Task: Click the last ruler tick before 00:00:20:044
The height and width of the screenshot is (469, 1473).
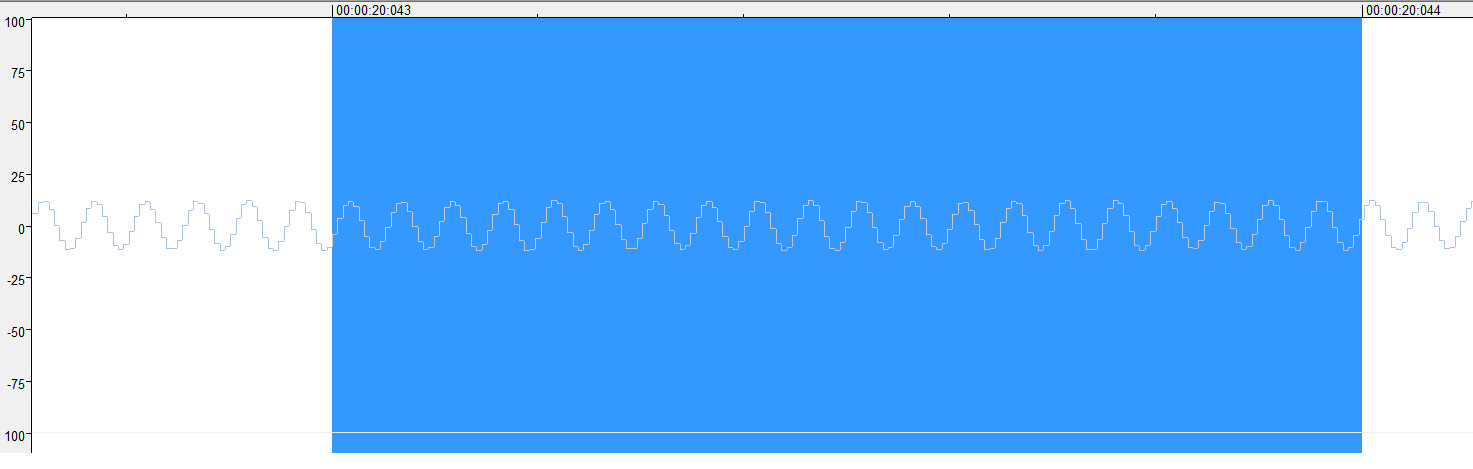Action: point(1155,15)
